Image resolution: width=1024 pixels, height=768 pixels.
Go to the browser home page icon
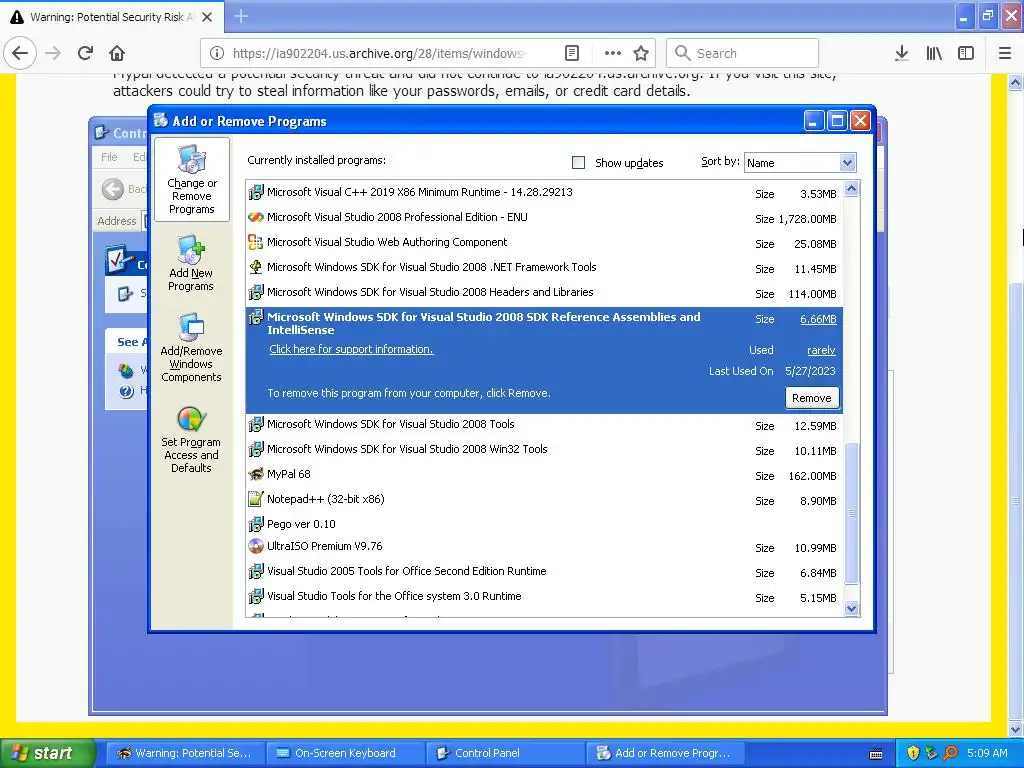click(x=117, y=53)
